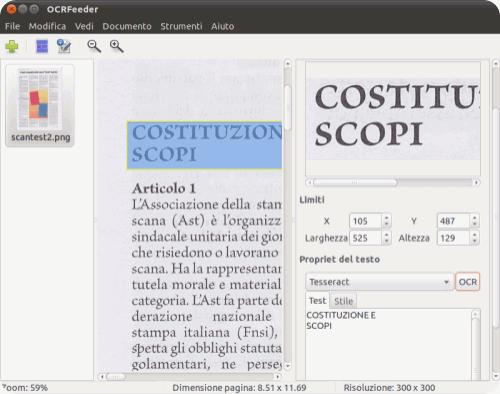
Task: Decrease the Altezza value with its down arrow
Action: pos(474,241)
